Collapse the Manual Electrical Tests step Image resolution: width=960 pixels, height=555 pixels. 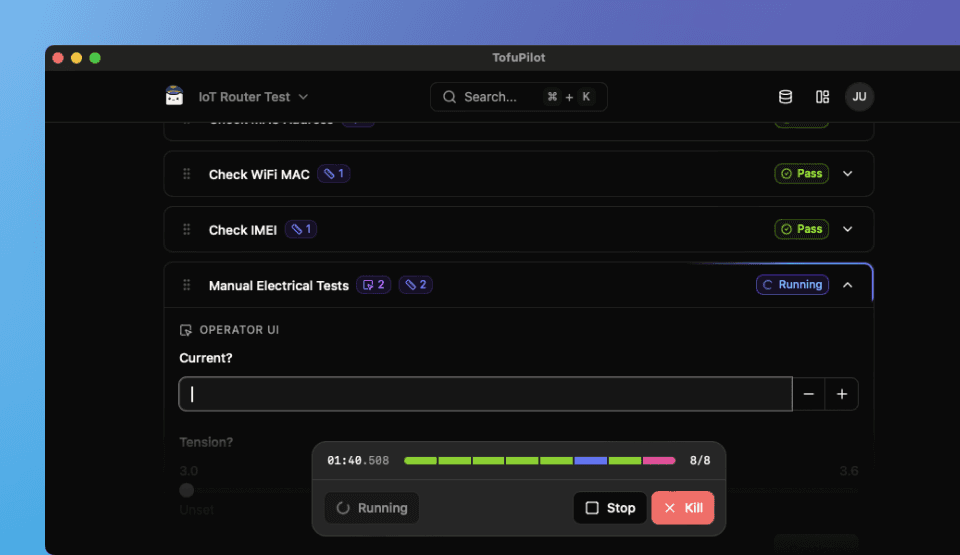[848, 285]
